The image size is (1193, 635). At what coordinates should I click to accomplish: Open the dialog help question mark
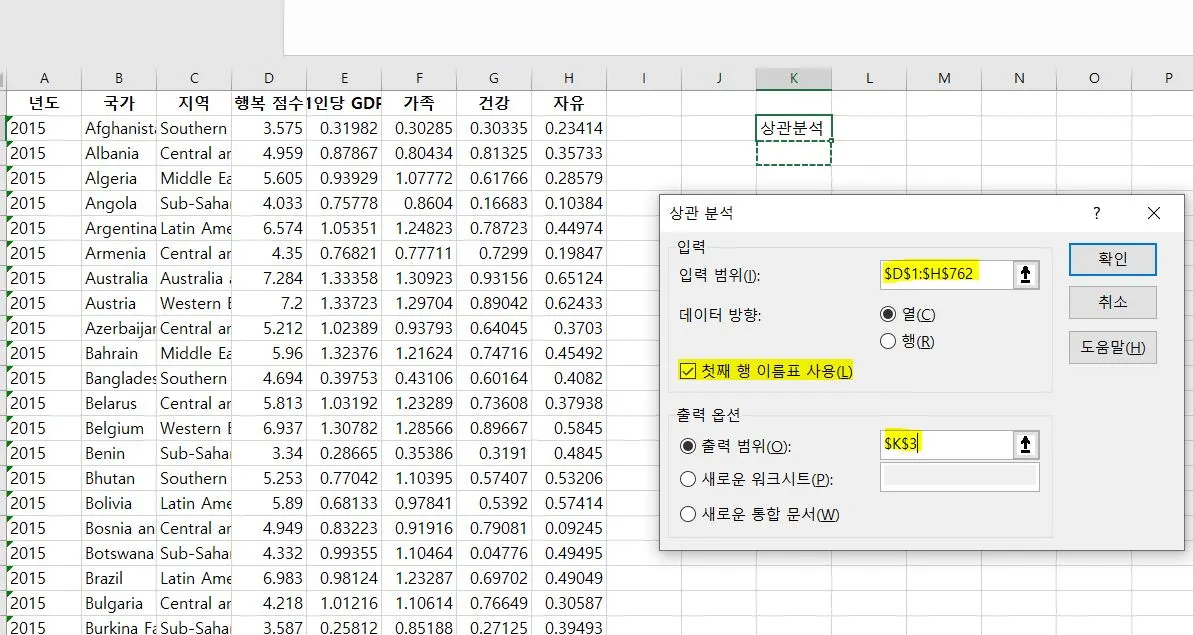coord(1096,213)
